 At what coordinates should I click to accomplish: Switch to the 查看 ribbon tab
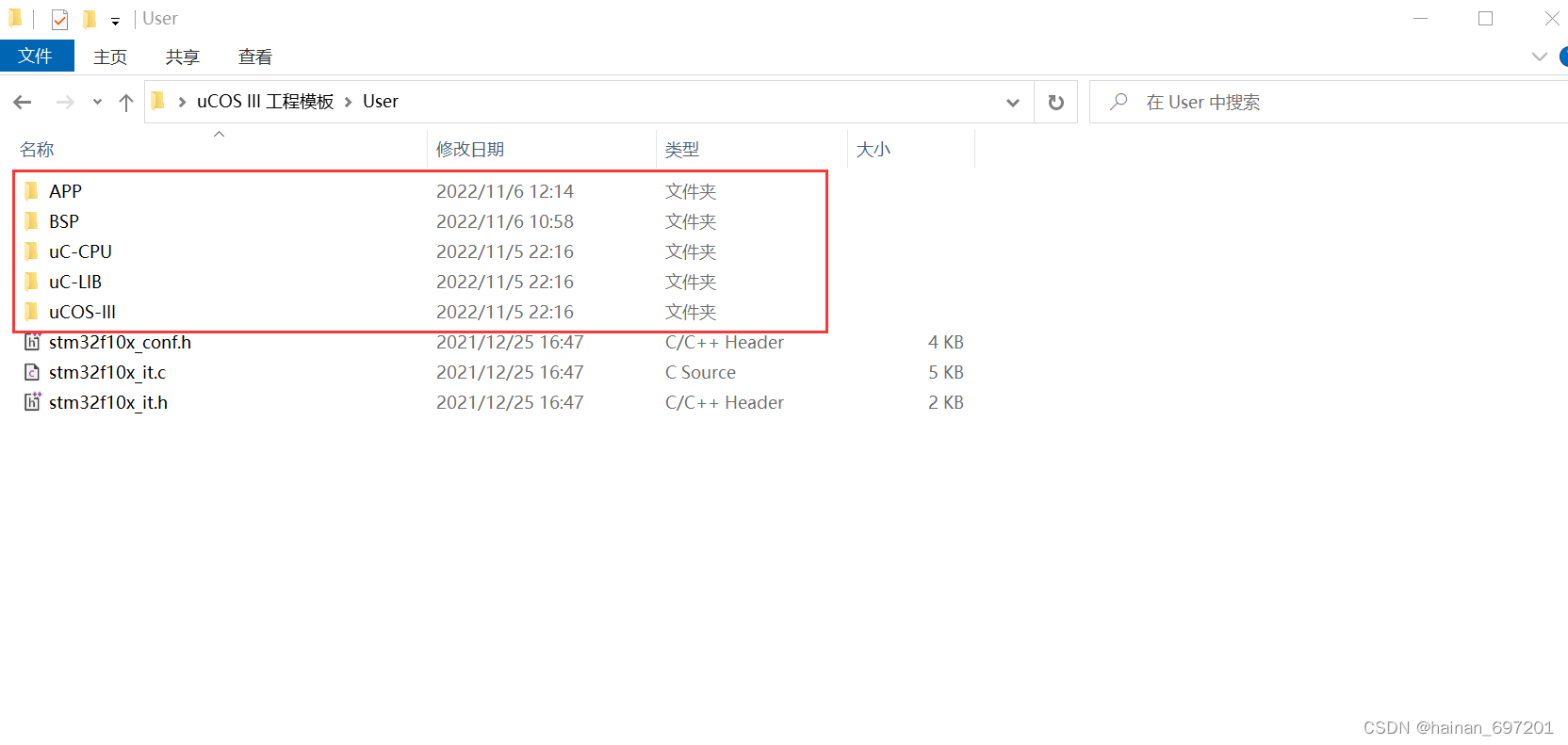coord(255,57)
